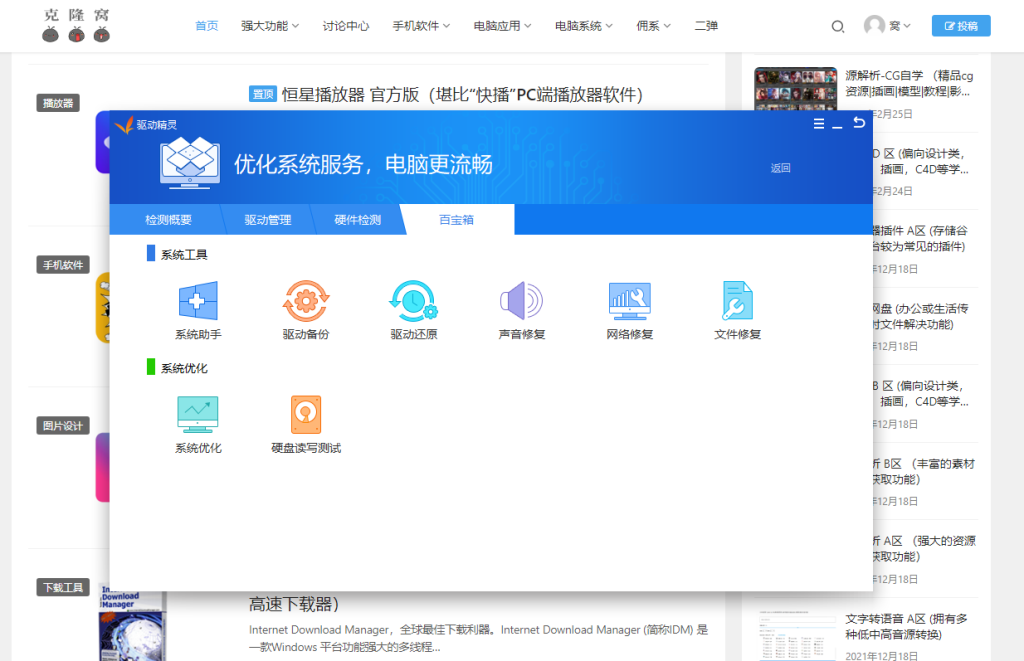Open the 源解析-CG自学 sidebar thumbnail
Viewport: 1024px width, 661px height.
click(795, 88)
